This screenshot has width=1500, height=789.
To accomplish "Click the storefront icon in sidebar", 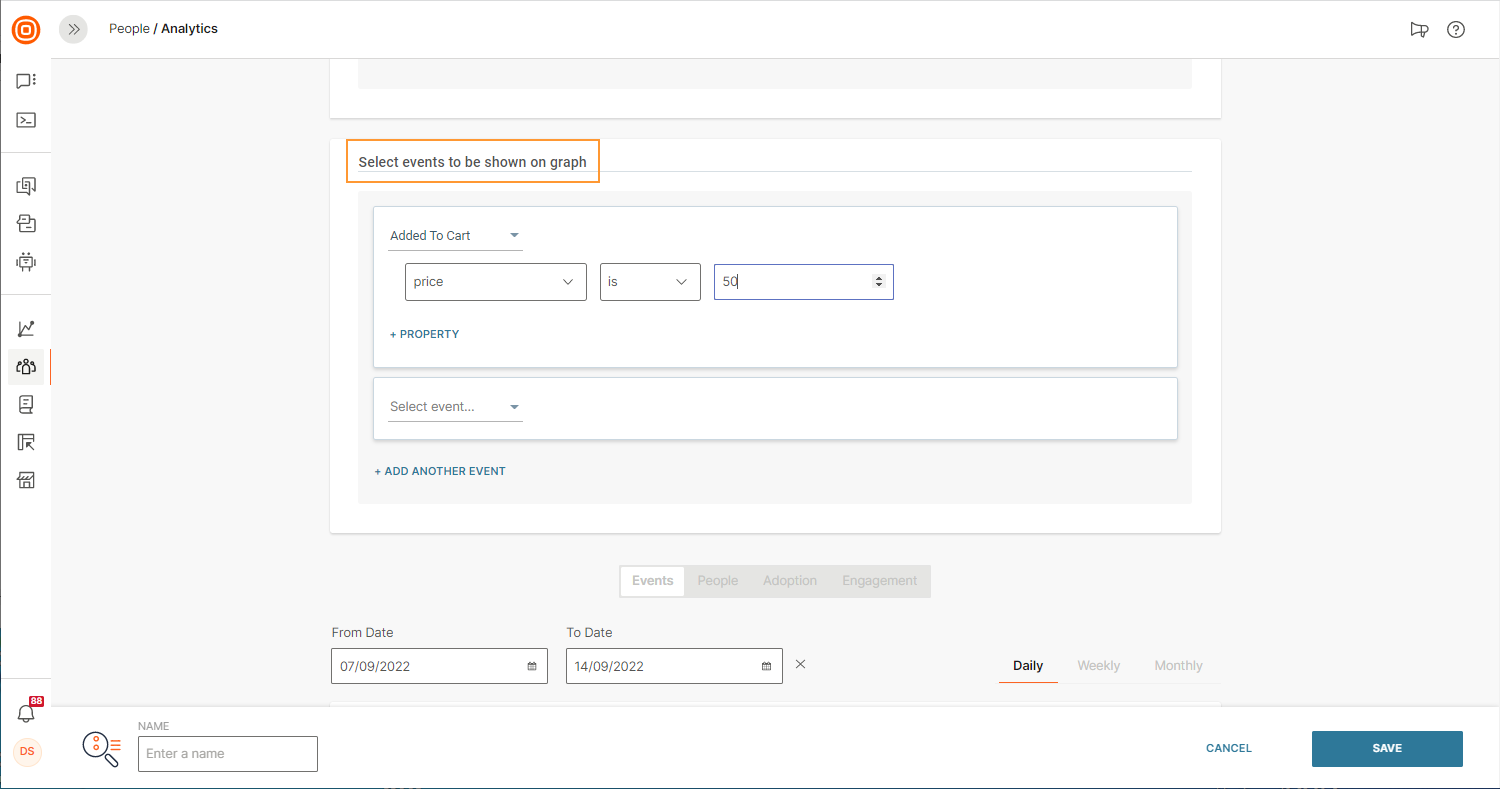I will pos(26,481).
